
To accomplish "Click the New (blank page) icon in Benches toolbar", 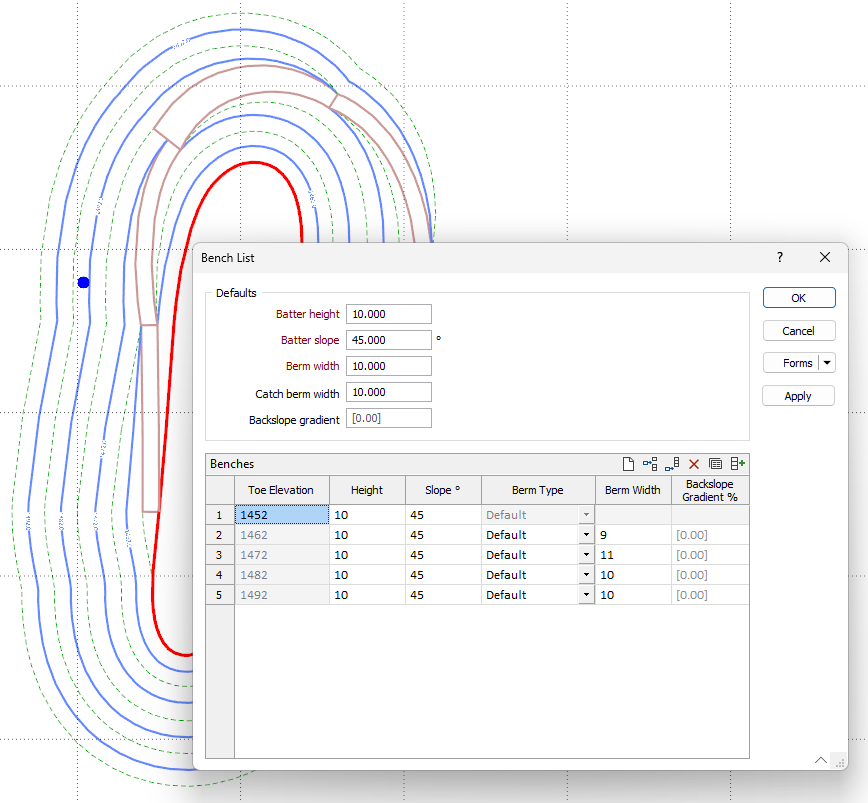I will pyautogui.click(x=628, y=464).
